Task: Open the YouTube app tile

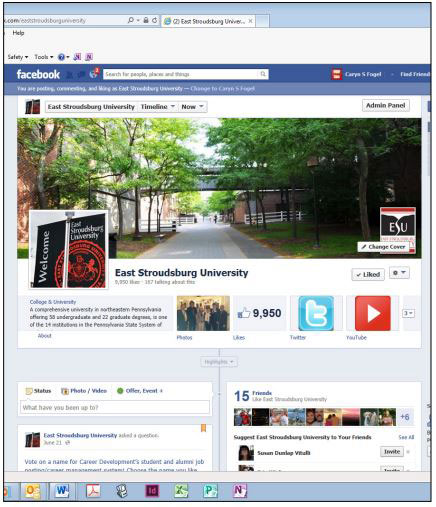Action: click(x=372, y=313)
